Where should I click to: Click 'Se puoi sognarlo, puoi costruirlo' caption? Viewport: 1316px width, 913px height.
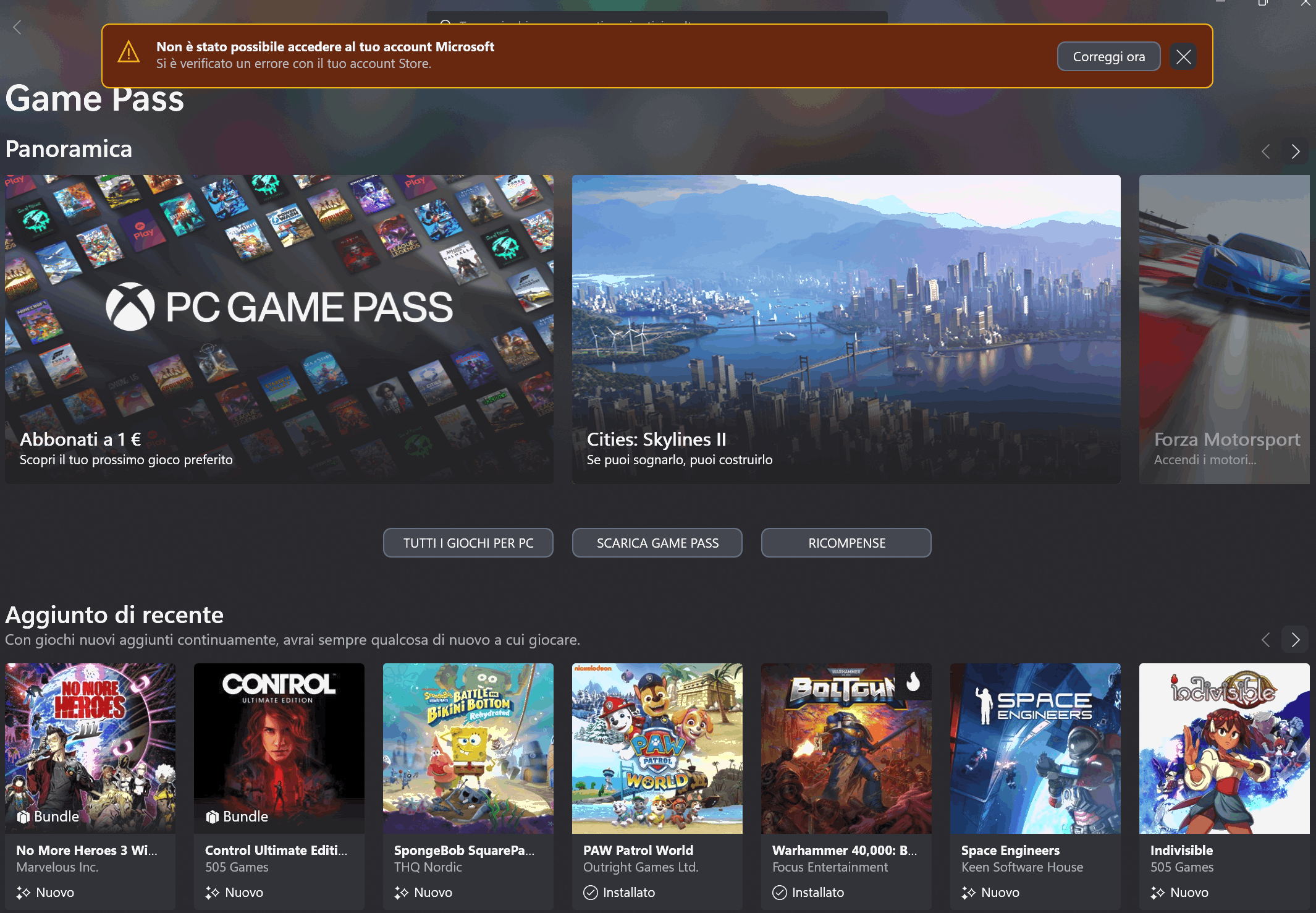point(680,460)
